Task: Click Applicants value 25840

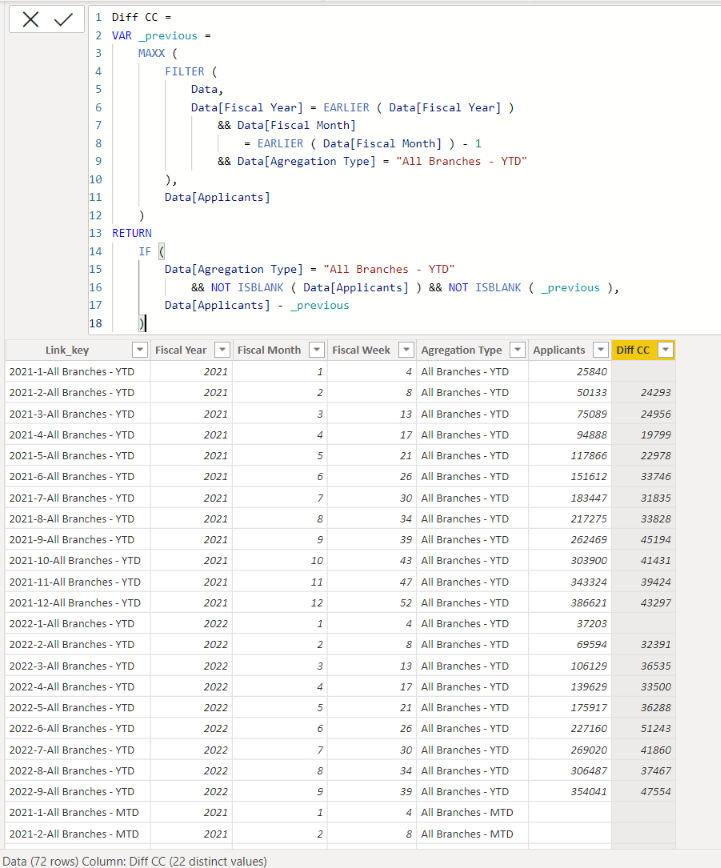Action: point(591,371)
